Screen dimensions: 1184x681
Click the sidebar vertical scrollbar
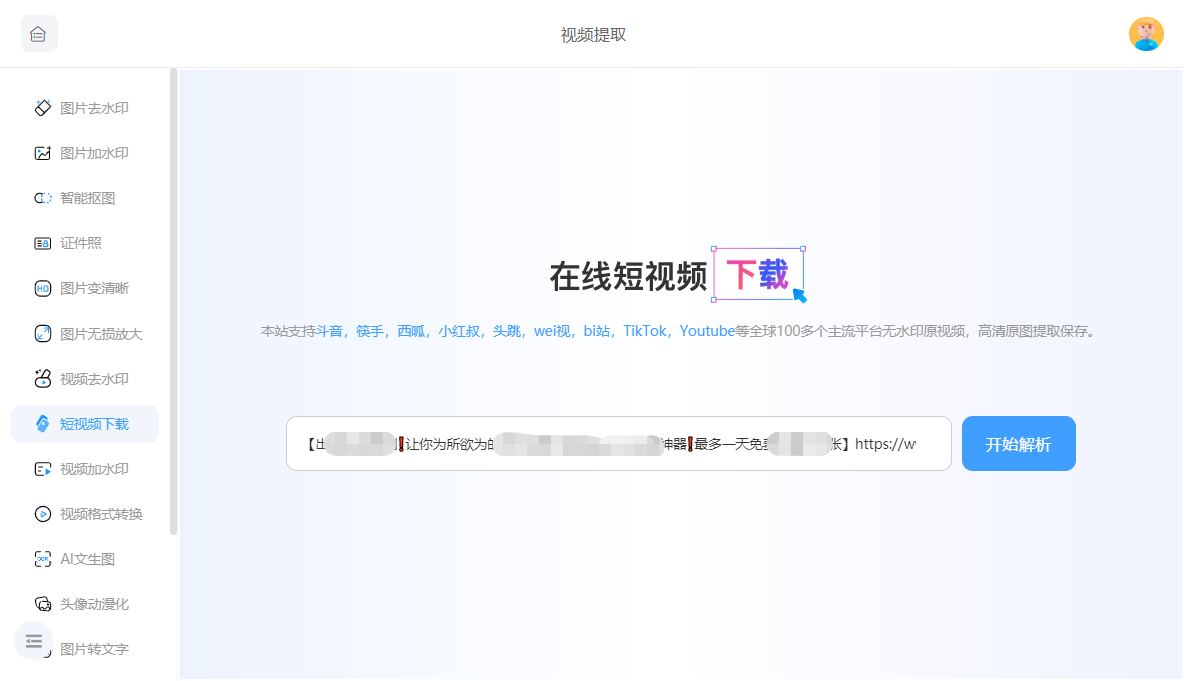coord(174,302)
